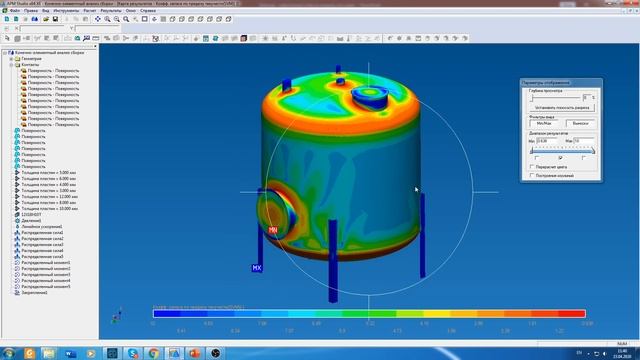Image resolution: width=640 pixels, height=360 pixels.
Task: Open the Расчет menu
Action: (x=90, y=11)
